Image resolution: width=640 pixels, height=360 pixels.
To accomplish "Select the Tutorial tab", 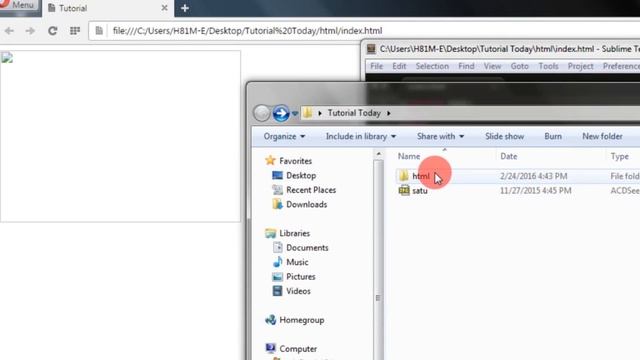I will point(108,8).
